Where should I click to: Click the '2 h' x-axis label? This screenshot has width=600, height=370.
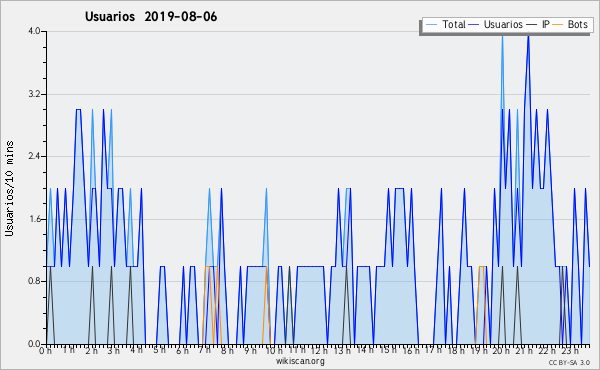pyautogui.click(x=91, y=351)
